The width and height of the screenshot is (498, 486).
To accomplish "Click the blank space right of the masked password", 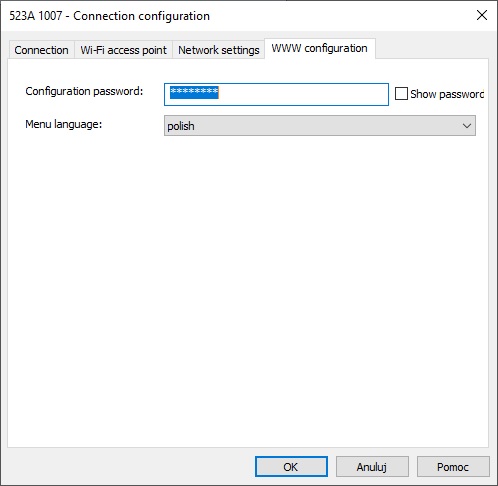I will coord(303,94).
